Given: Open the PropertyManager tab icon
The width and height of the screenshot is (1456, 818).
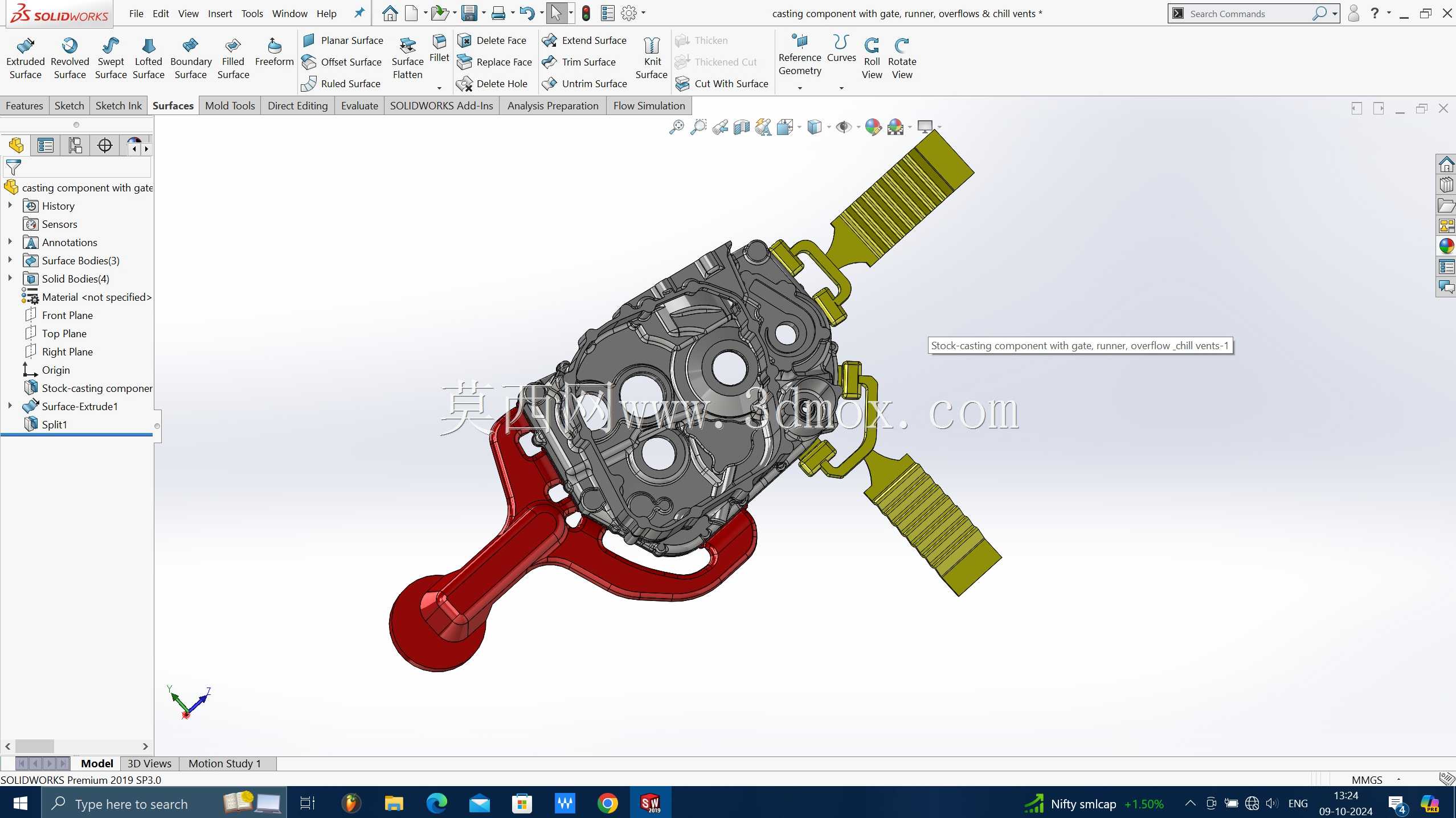Looking at the screenshot, I should tap(46, 146).
